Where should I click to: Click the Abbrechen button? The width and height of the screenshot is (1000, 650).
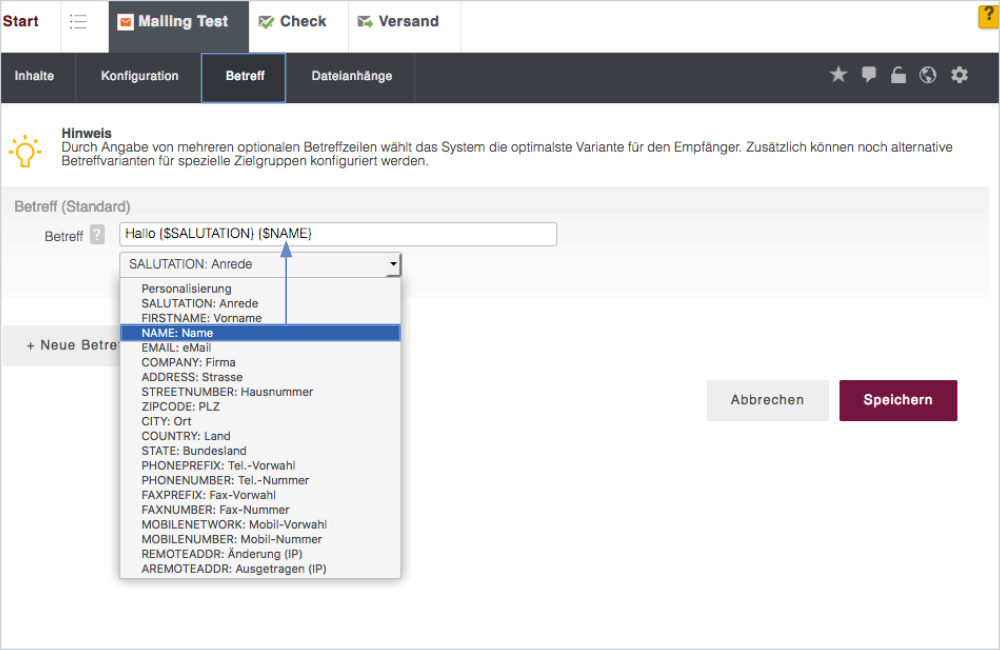[x=767, y=400]
